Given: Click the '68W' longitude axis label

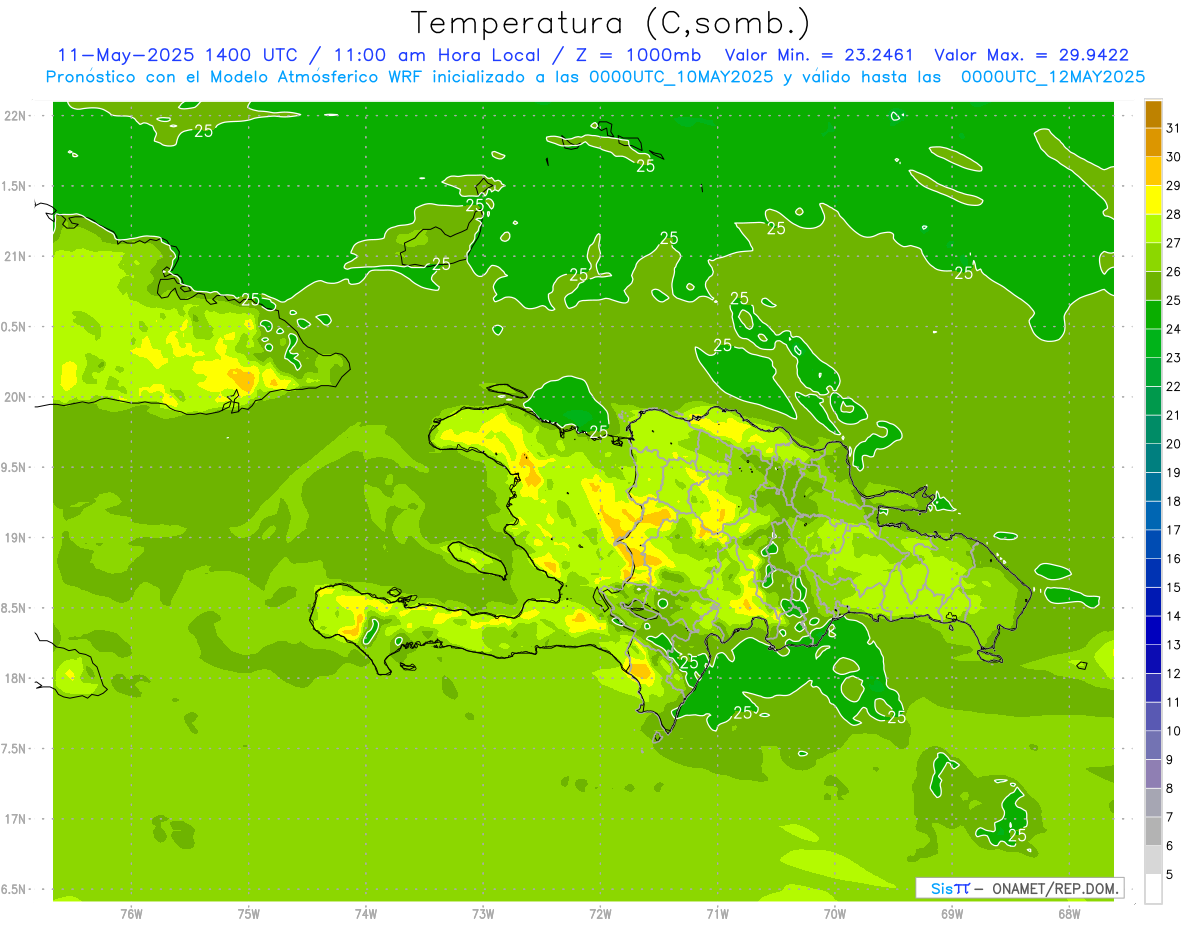Looking at the screenshot, I should coord(1069,913).
